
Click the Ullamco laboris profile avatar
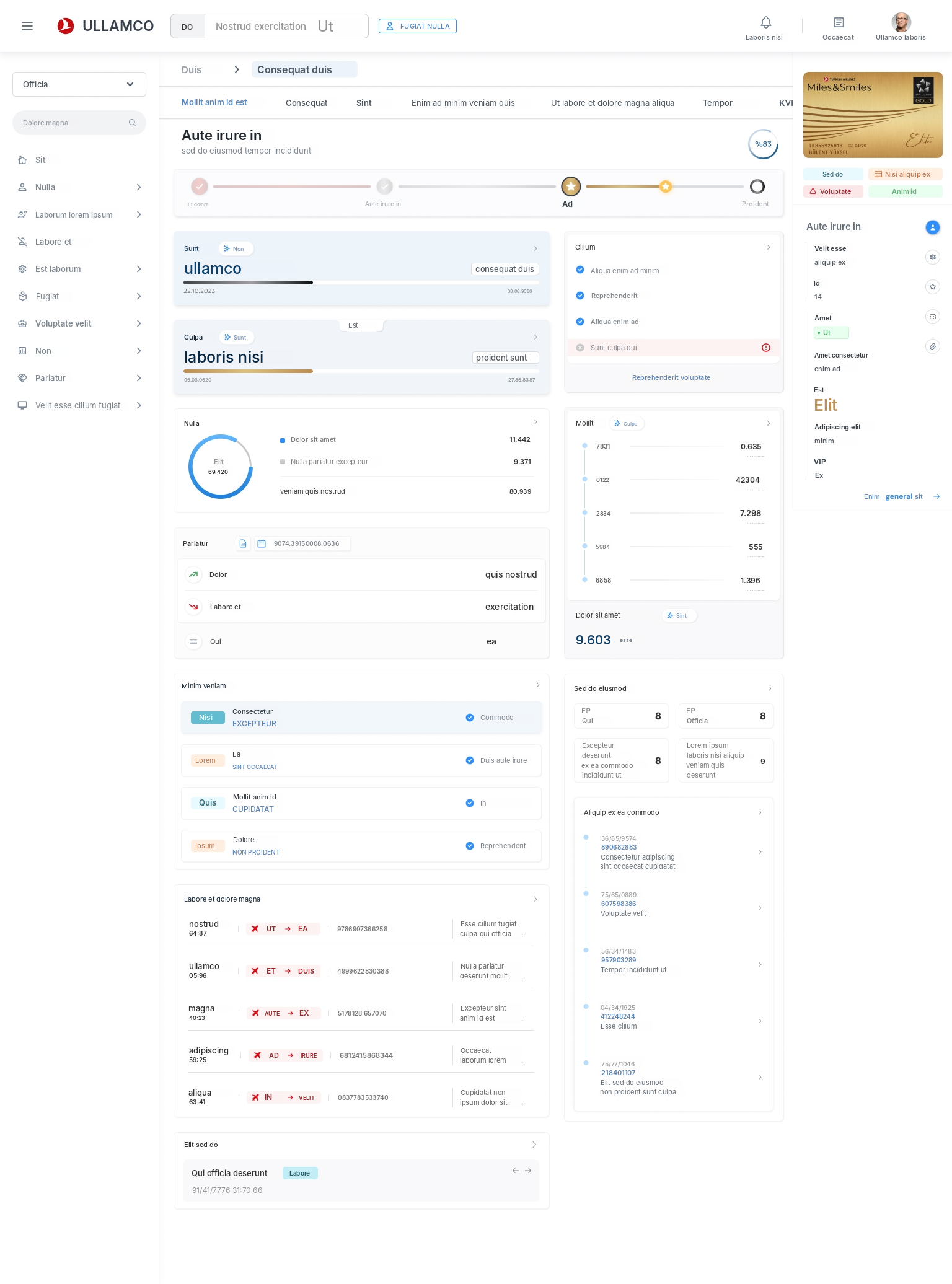click(x=901, y=22)
